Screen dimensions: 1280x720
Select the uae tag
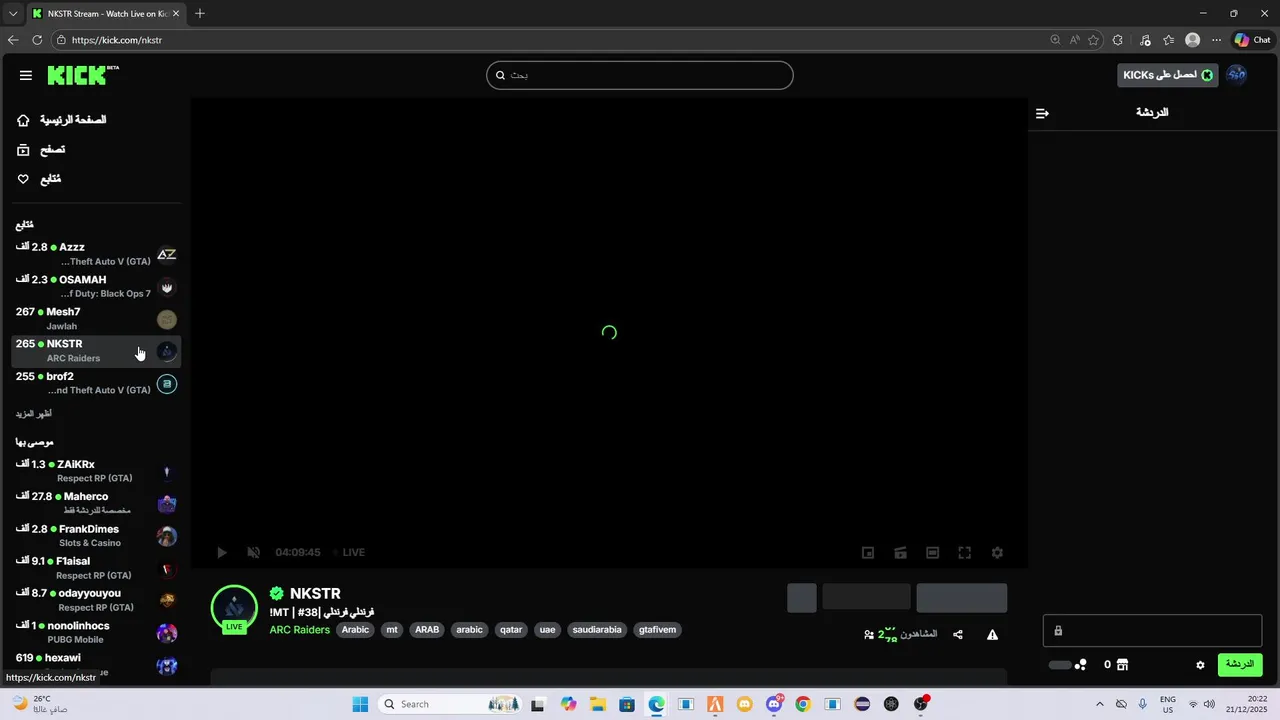[x=547, y=630]
